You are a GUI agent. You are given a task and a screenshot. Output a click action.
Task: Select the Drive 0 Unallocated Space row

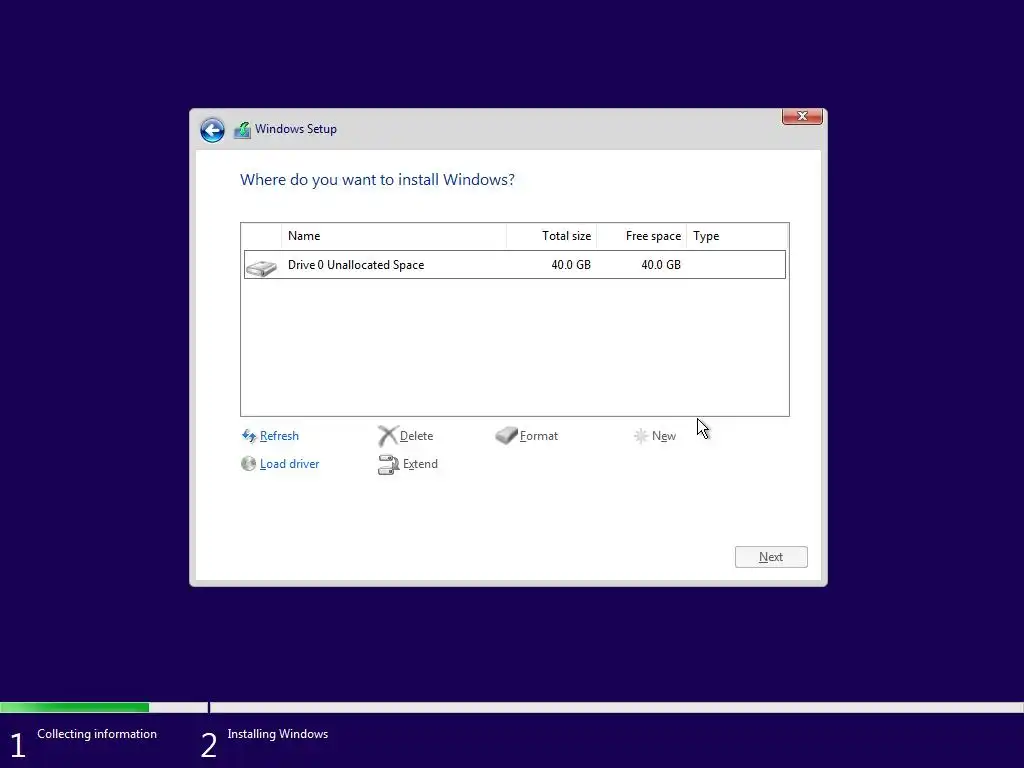[x=515, y=264]
